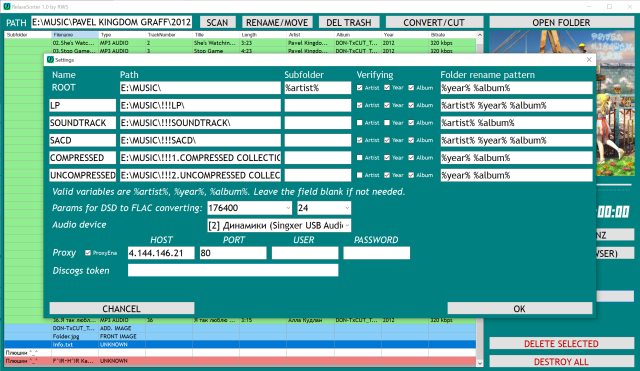
Task: Click the LP path field
Action: (x=200, y=105)
